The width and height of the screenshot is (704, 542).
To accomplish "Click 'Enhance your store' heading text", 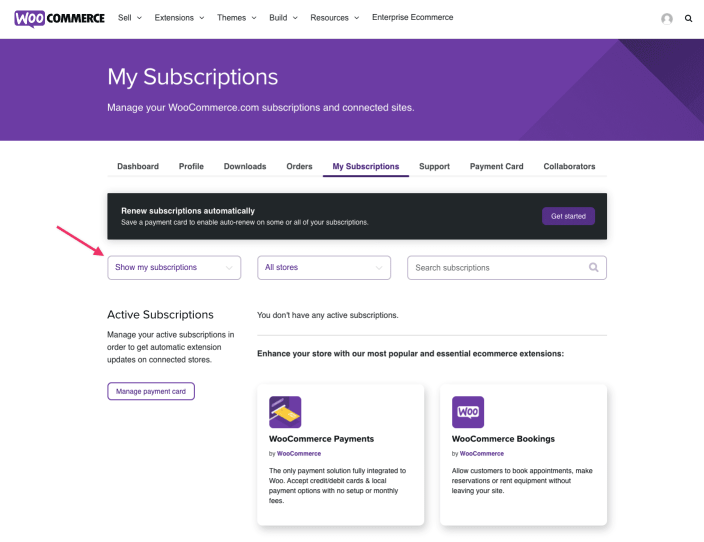I will tap(410, 354).
